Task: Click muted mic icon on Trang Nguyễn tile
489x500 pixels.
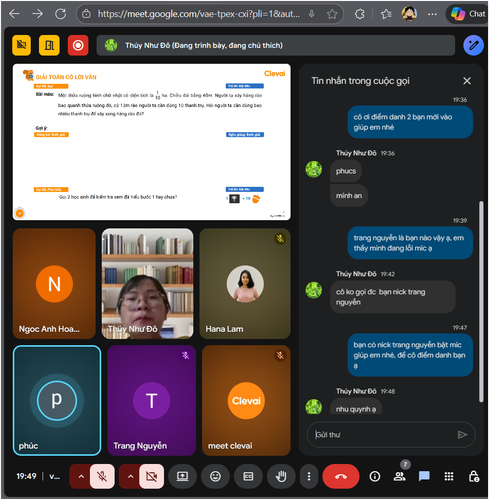Action: click(x=186, y=355)
